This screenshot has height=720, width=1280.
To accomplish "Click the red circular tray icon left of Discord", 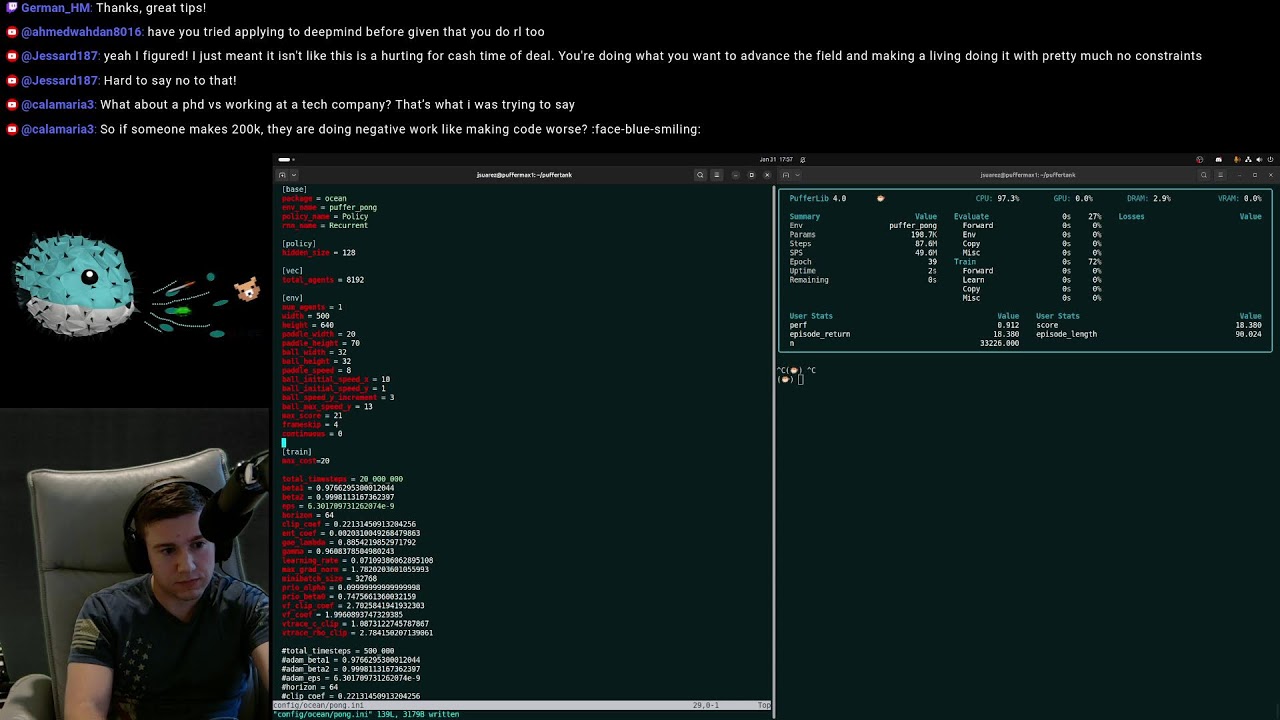I will (1200, 159).
